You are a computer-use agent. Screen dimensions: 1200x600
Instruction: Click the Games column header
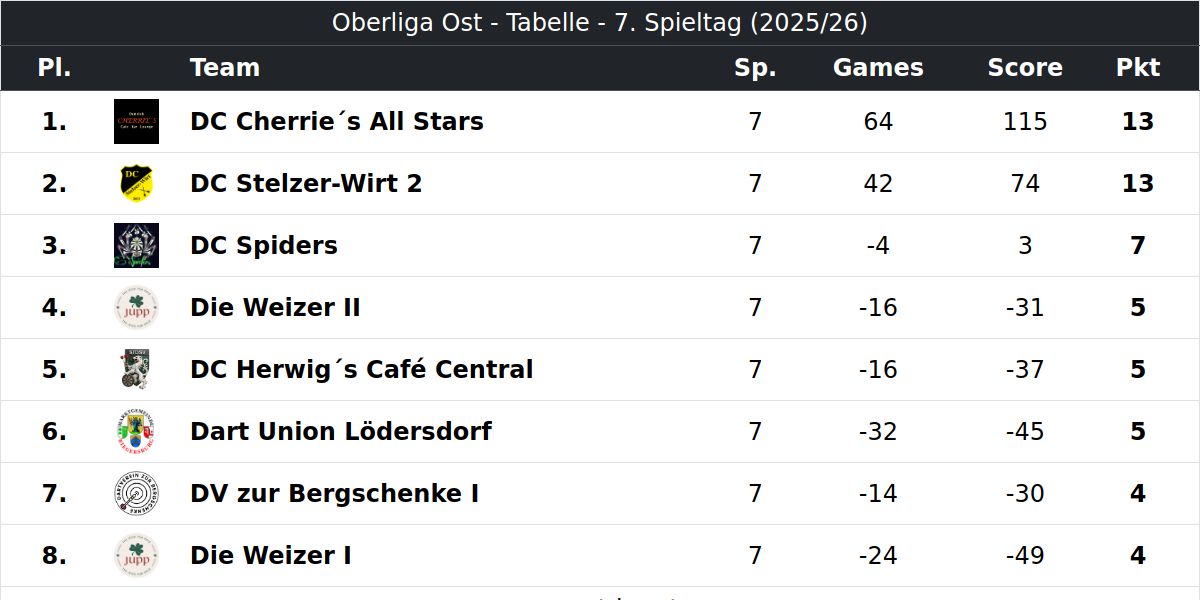pyautogui.click(x=878, y=68)
